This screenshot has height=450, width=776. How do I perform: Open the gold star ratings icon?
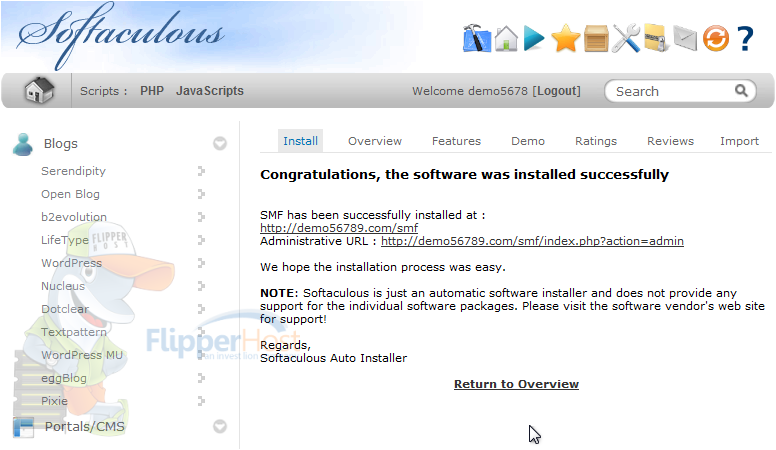[x=565, y=39]
